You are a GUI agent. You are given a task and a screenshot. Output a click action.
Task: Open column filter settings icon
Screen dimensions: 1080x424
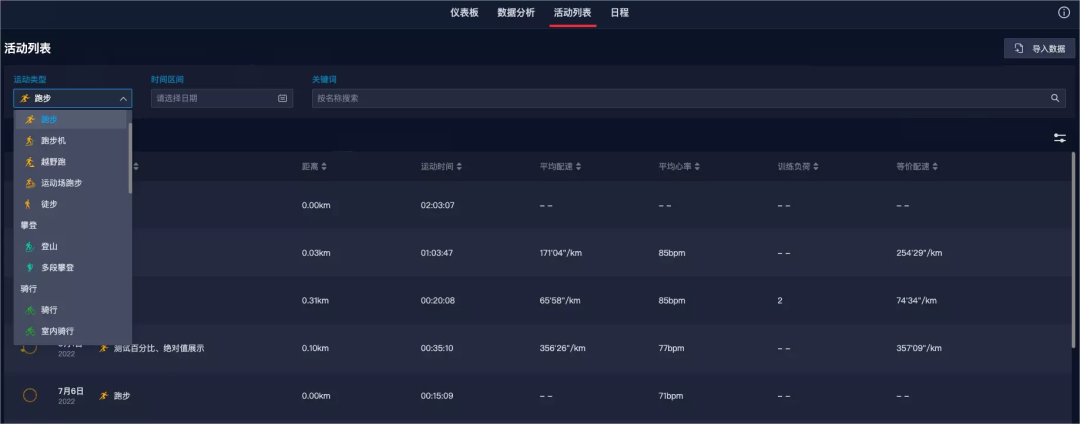(x=1060, y=138)
